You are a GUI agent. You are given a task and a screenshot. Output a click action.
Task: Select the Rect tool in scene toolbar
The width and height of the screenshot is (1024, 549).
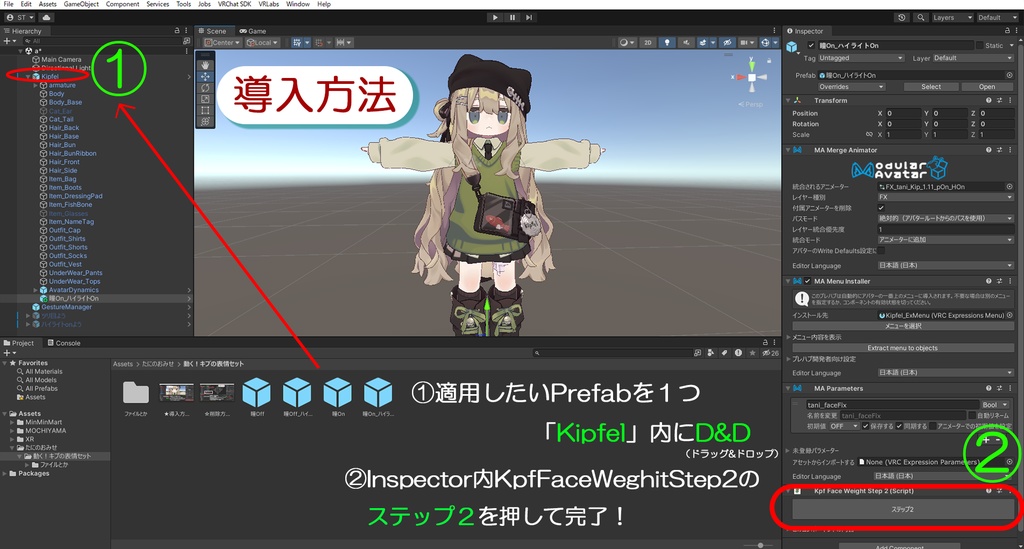tap(205, 110)
